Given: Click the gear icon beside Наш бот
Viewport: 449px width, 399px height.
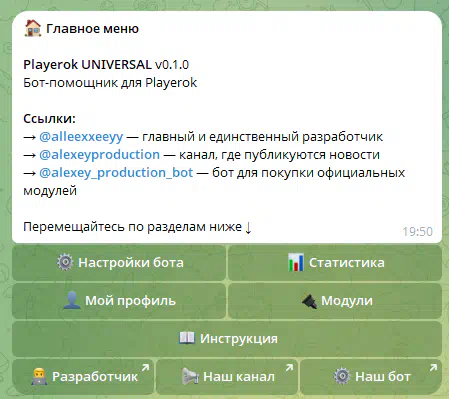Looking at the screenshot, I should (342, 376).
